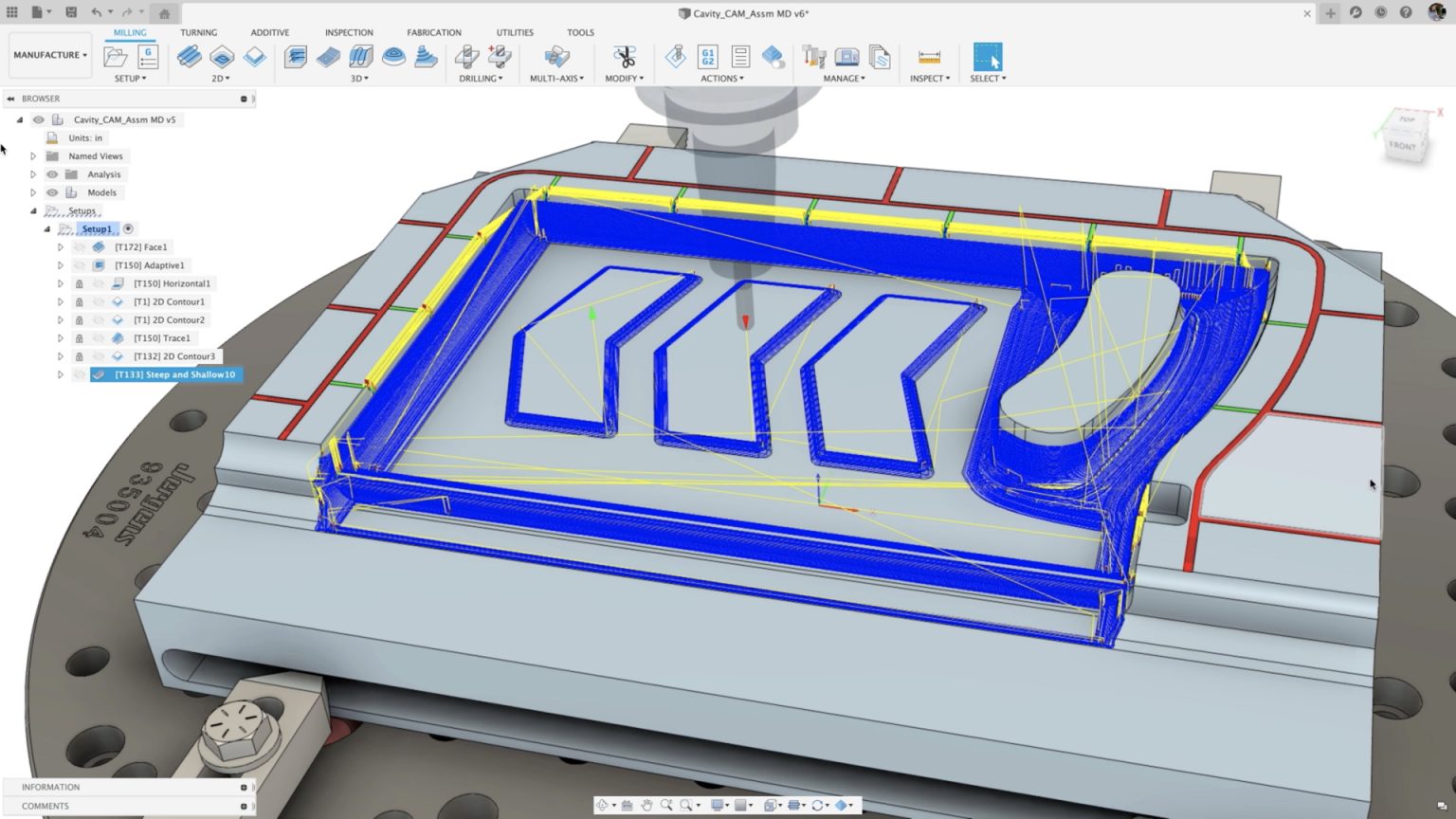
Task: Click the G1G2 post process icon
Action: pos(707,57)
